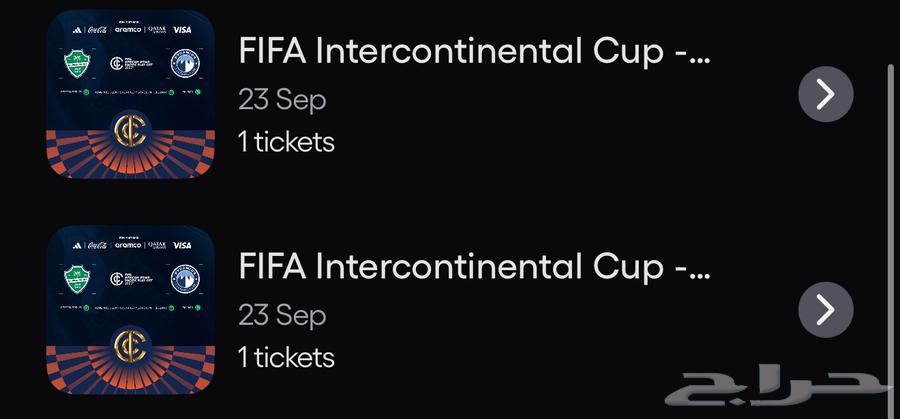Click the VISA logo on the top ticket
The height and width of the screenshot is (419, 900).
[x=181, y=30]
